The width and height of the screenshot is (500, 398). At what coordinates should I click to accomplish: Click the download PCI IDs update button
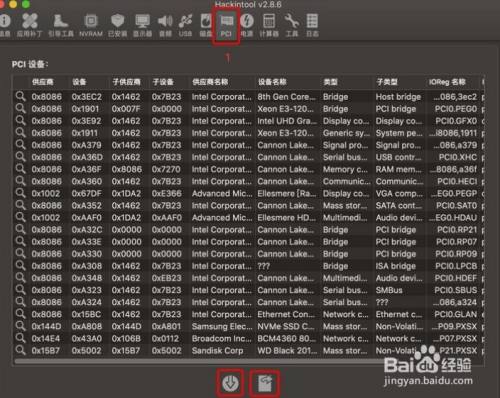pos(230,383)
